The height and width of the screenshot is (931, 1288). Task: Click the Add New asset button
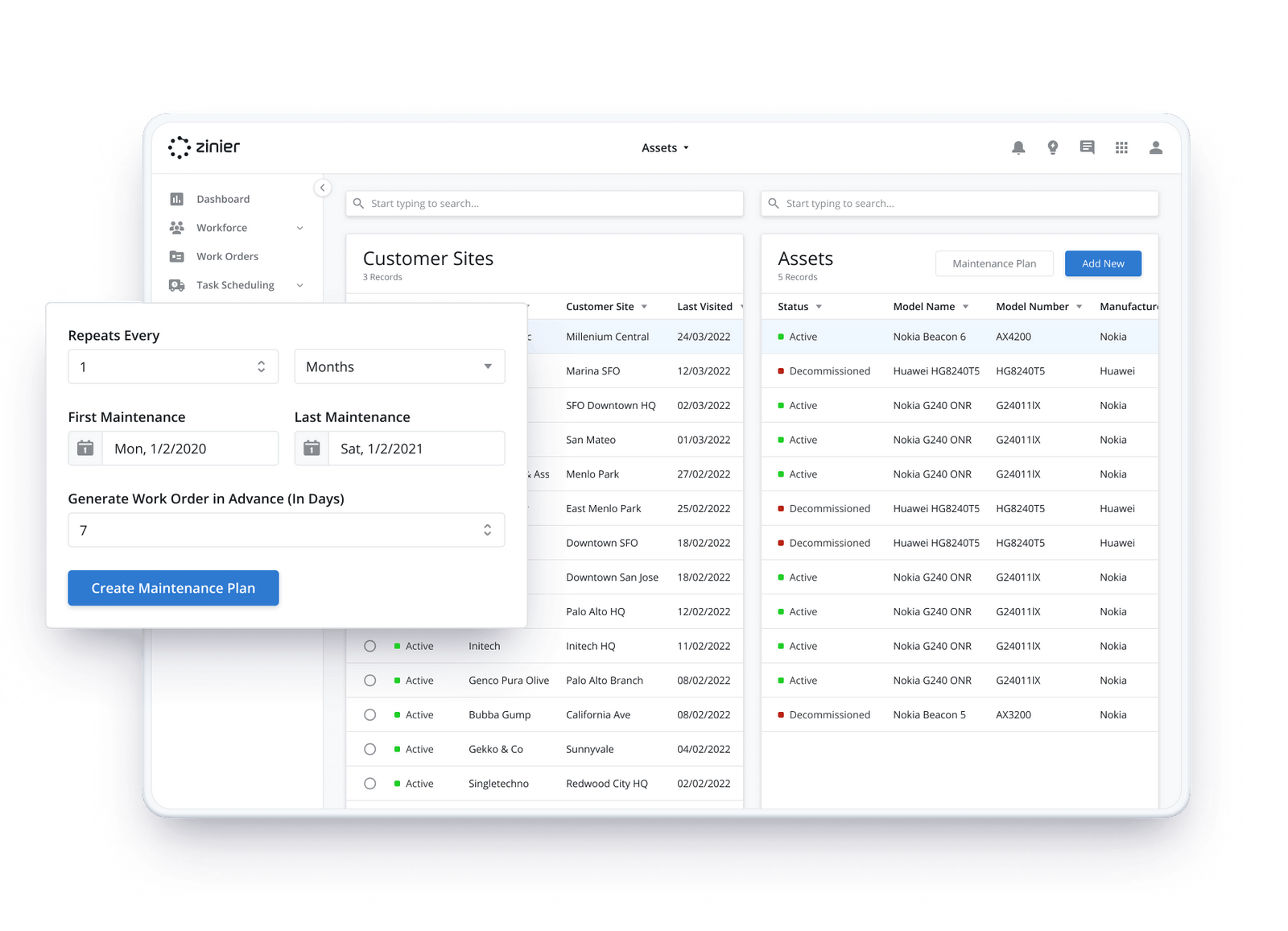pos(1103,263)
